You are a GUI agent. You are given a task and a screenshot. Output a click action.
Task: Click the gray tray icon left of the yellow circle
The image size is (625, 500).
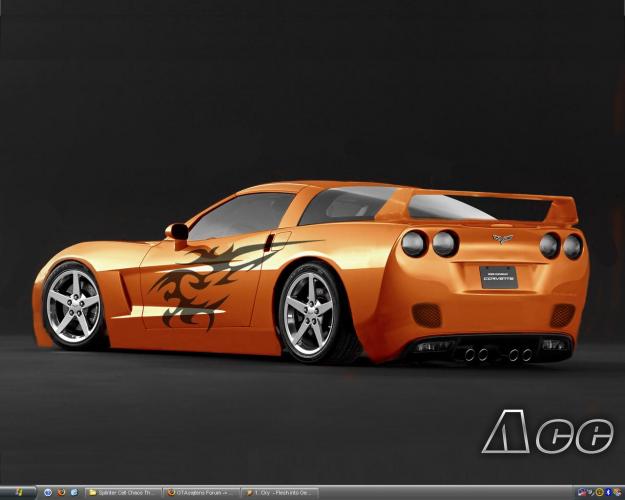[x=590, y=493]
